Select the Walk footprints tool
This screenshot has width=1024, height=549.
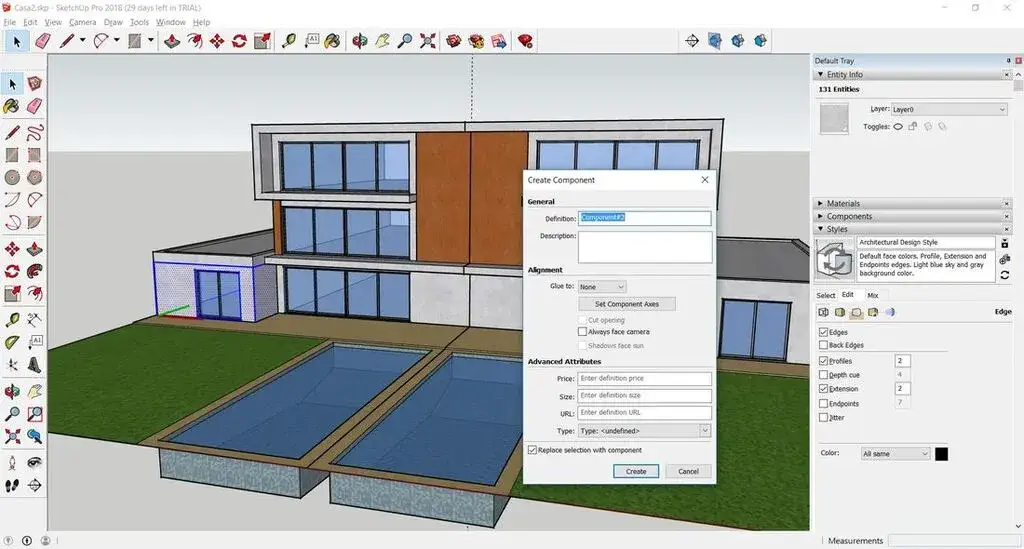tap(12, 485)
